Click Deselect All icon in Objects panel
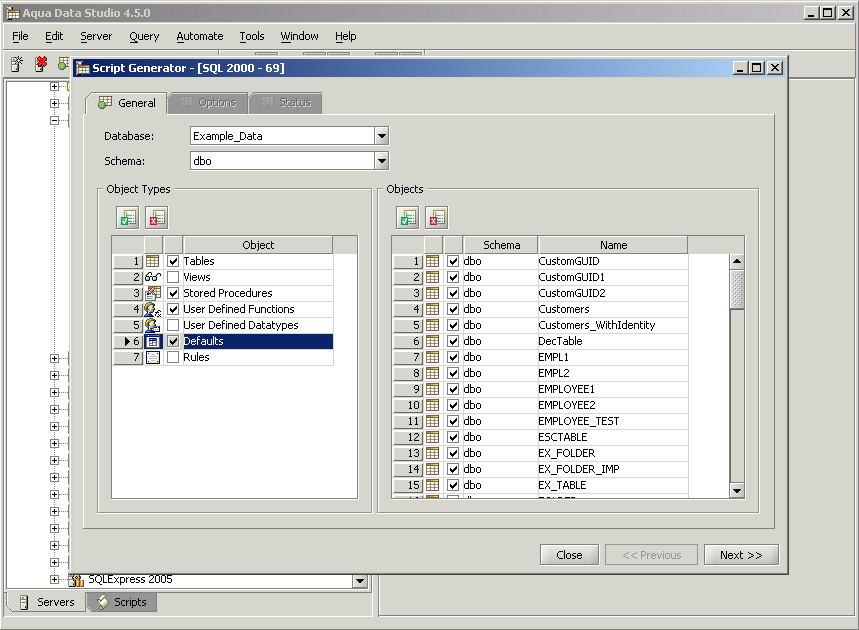The image size is (859, 630). click(x=437, y=217)
